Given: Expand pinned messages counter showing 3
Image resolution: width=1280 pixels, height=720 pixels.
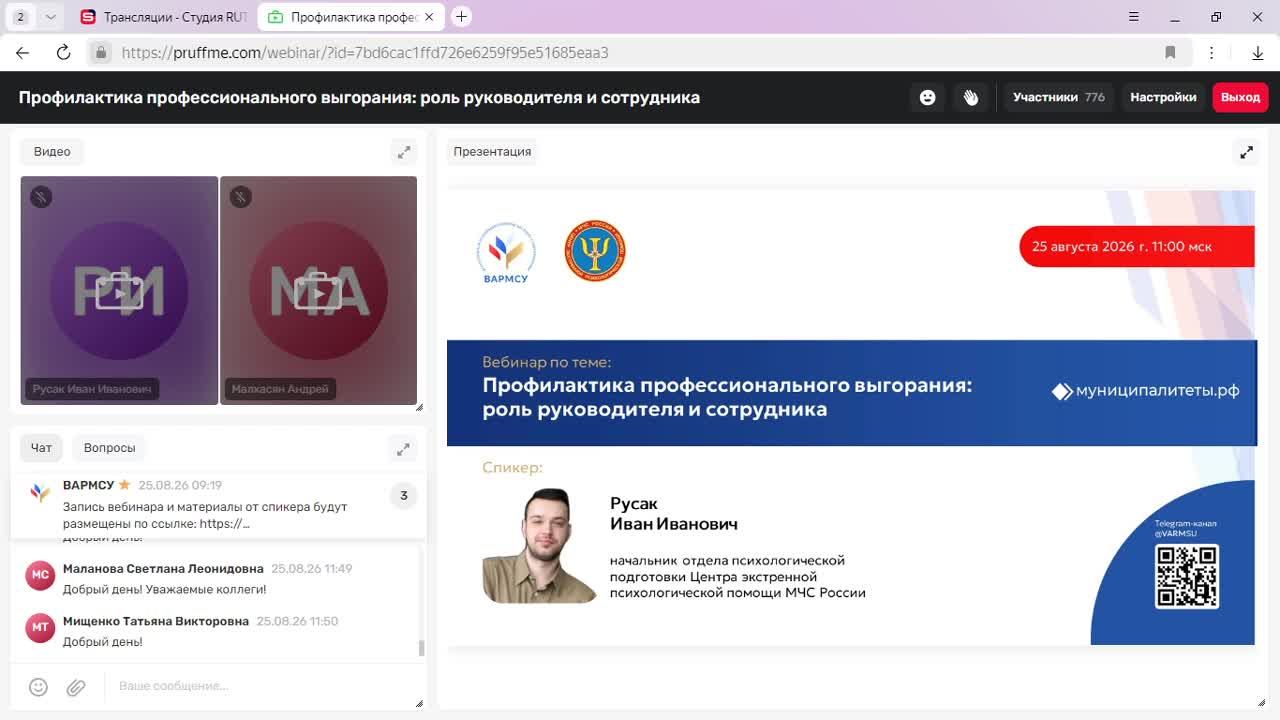Looking at the screenshot, I should pos(403,495).
